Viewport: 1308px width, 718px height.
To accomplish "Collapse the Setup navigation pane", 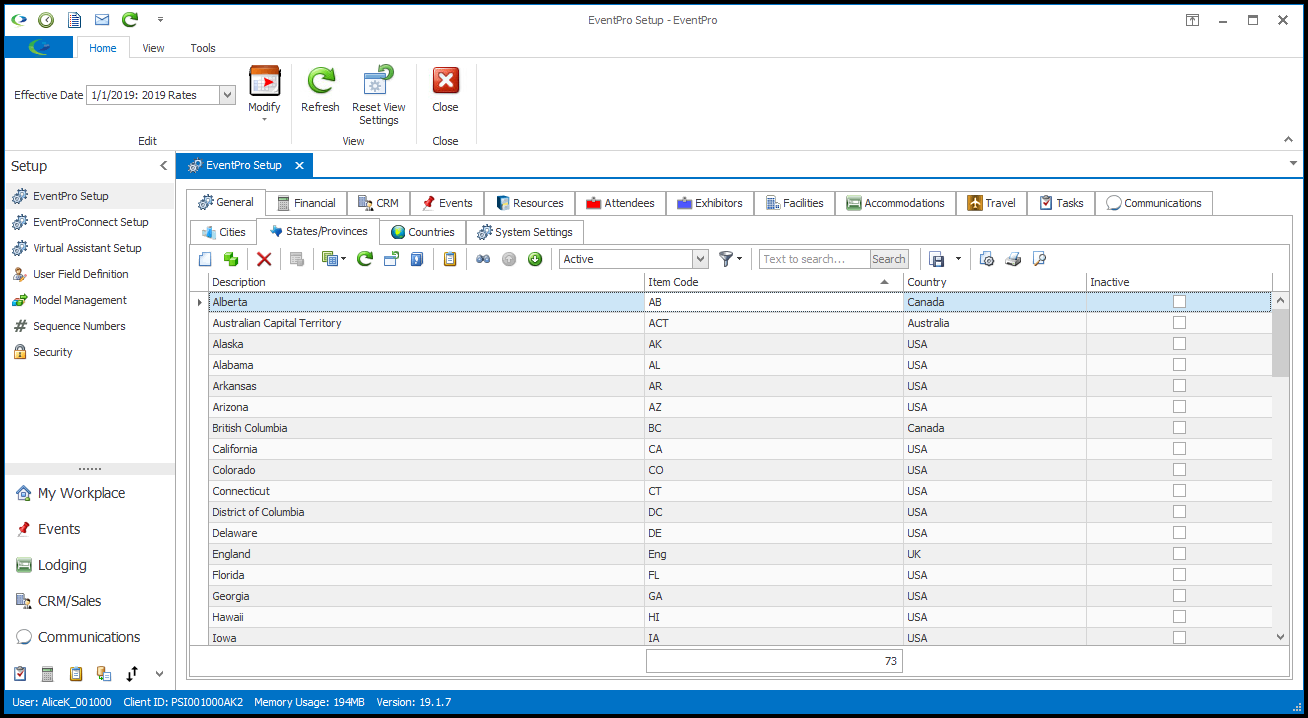I will coord(164,166).
